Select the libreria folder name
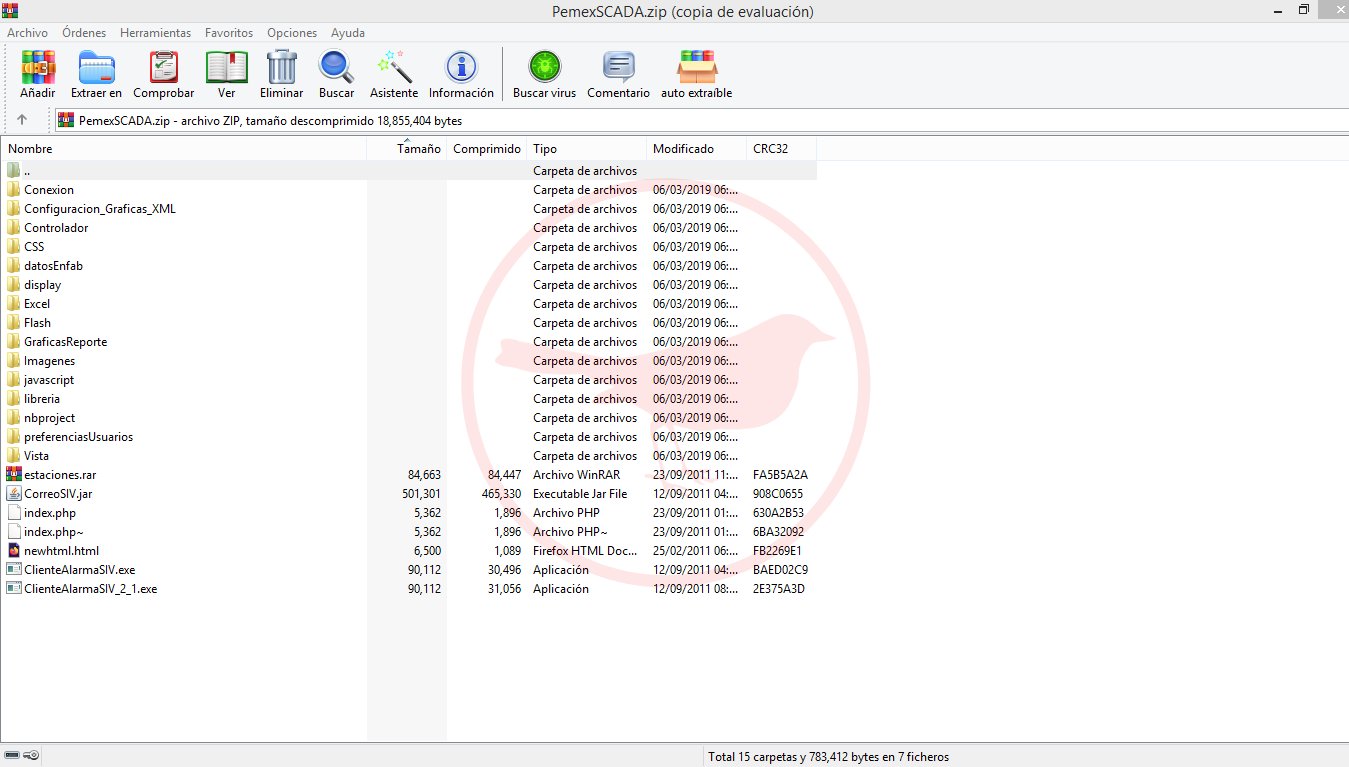 point(42,398)
